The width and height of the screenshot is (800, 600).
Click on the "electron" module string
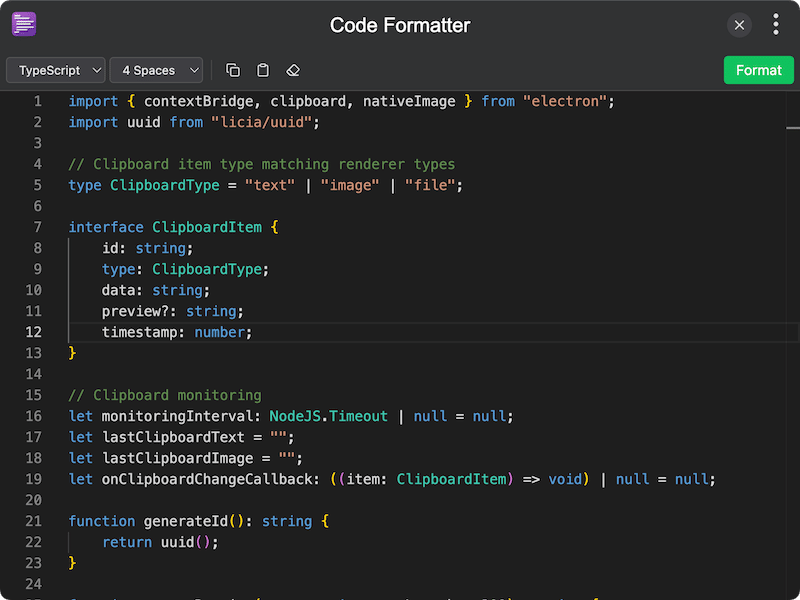click(565, 101)
